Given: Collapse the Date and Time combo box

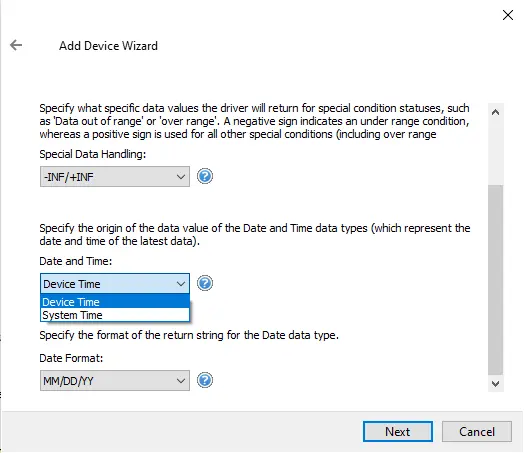Looking at the screenshot, I should (115, 284).
